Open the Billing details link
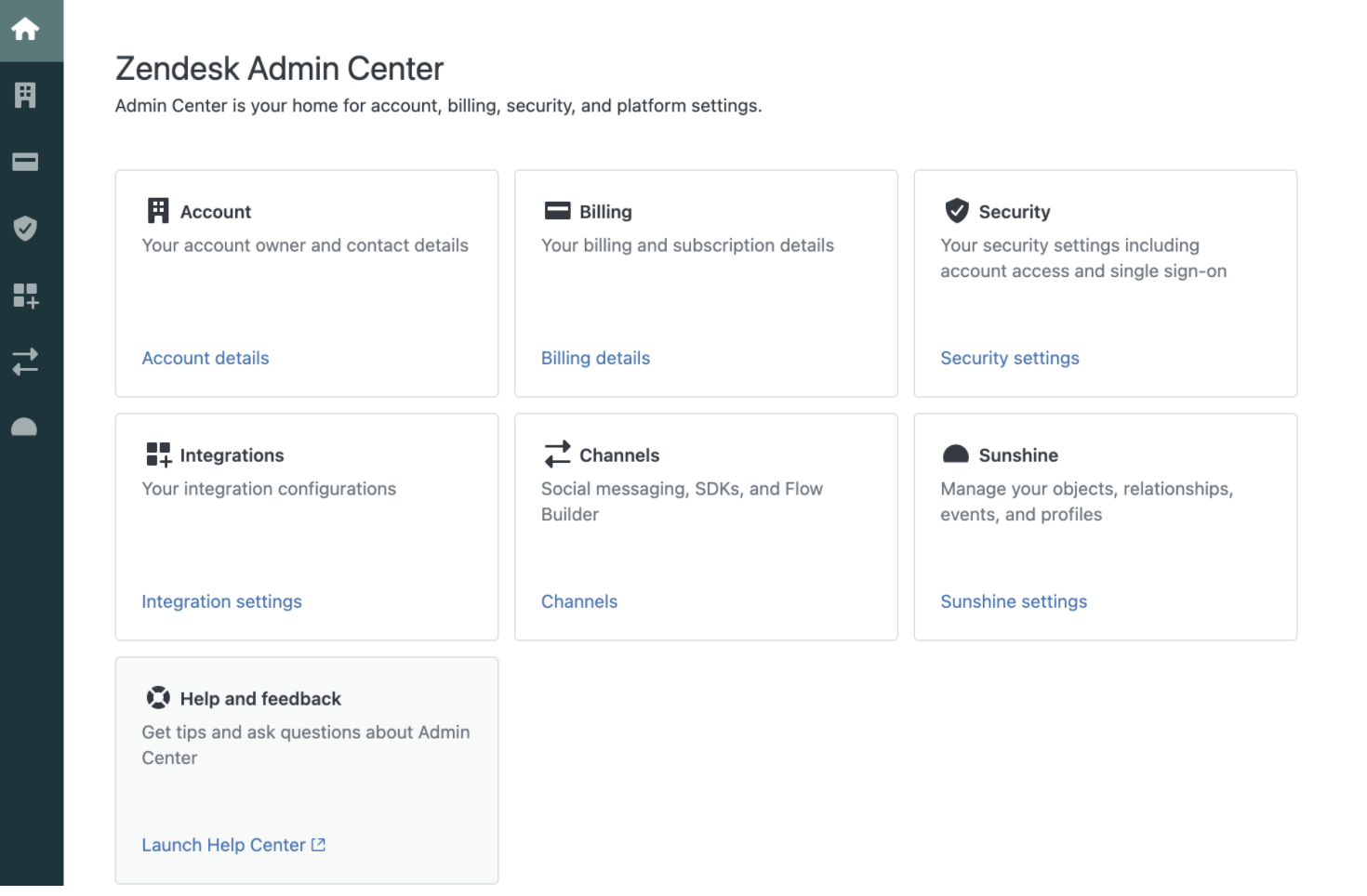The height and width of the screenshot is (896, 1367). click(x=595, y=358)
